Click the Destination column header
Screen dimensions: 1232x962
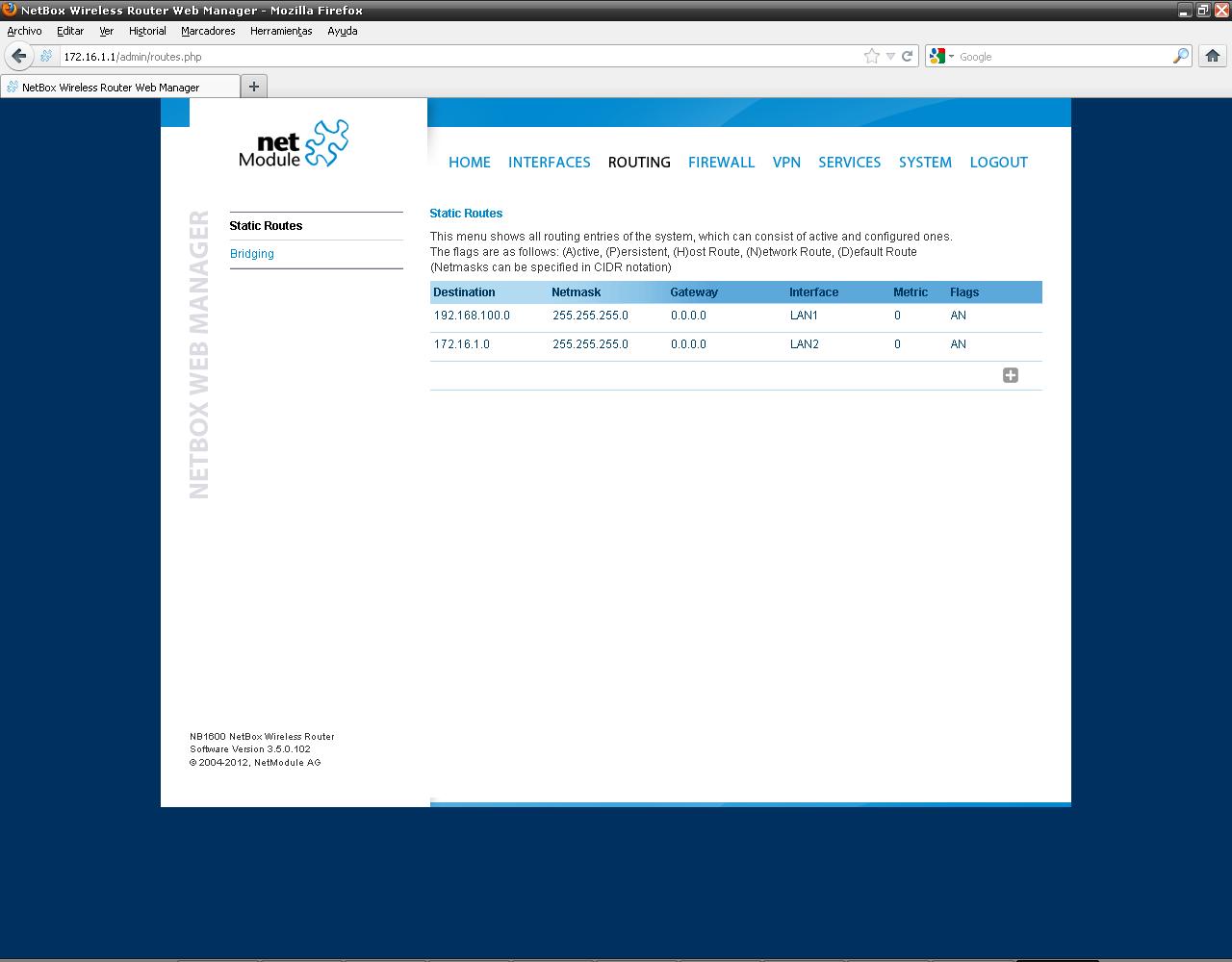tap(464, 292)
